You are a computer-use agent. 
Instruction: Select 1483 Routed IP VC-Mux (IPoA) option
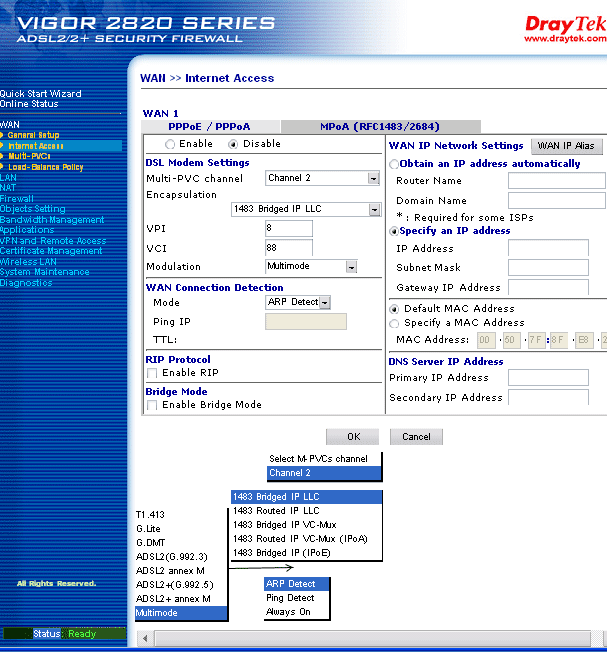[306, 539]
